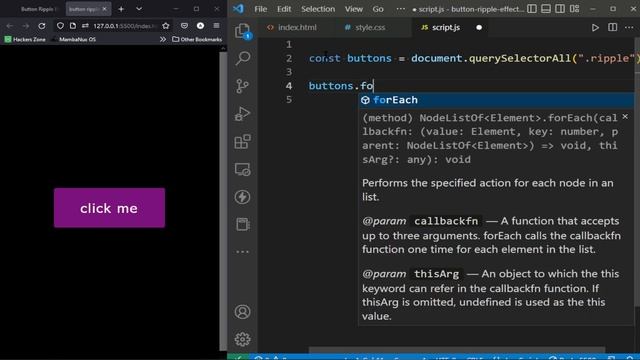Toggle the bottom panel layout

546,9
